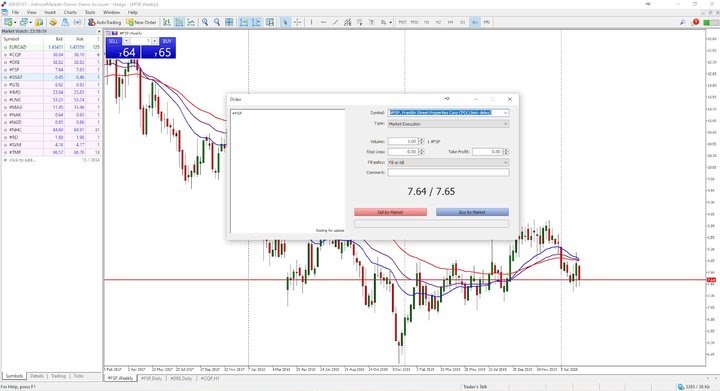Select the Crosshair tool

[x=297, y=22]
